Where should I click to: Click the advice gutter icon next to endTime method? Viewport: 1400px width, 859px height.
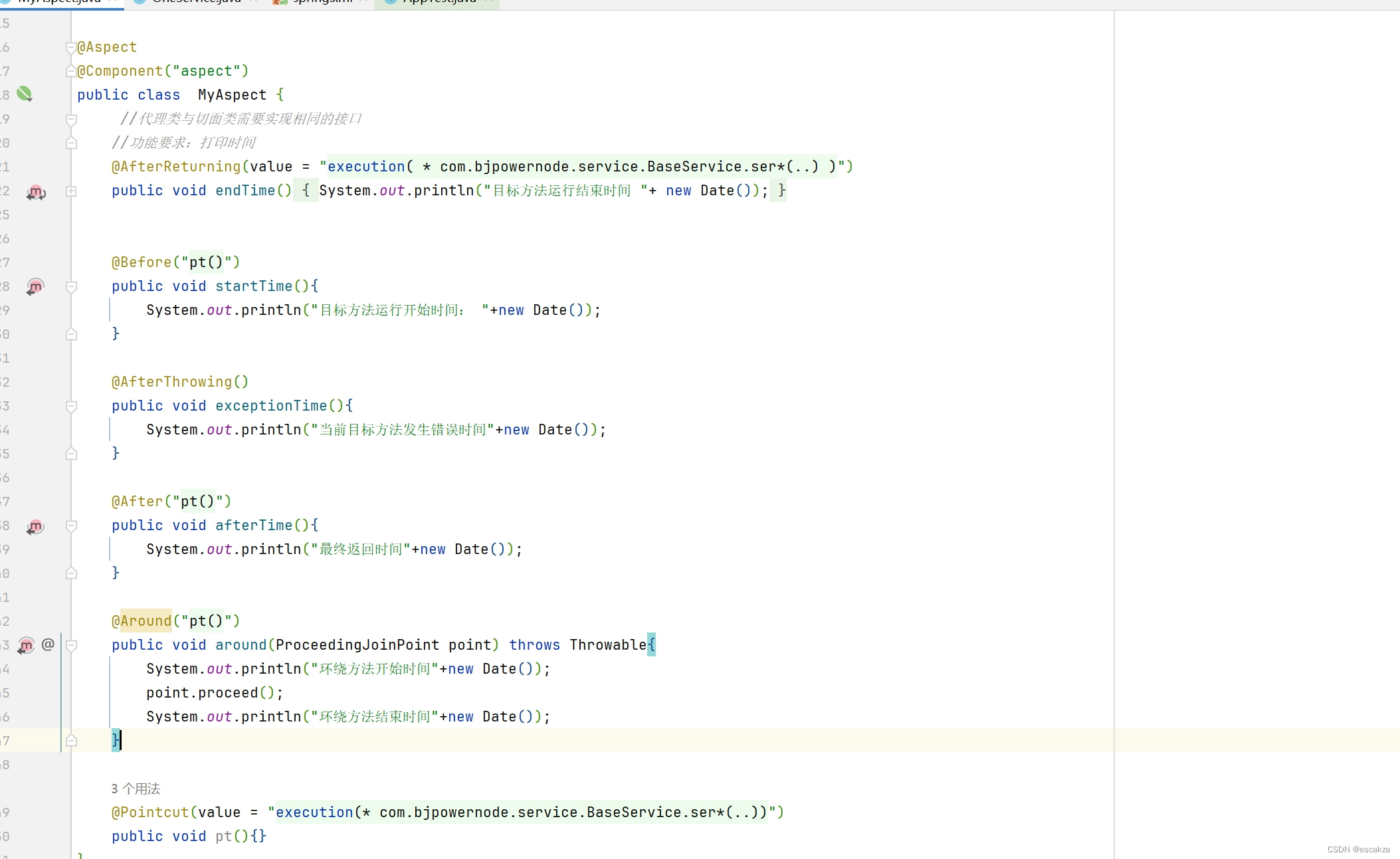(35, 192)
